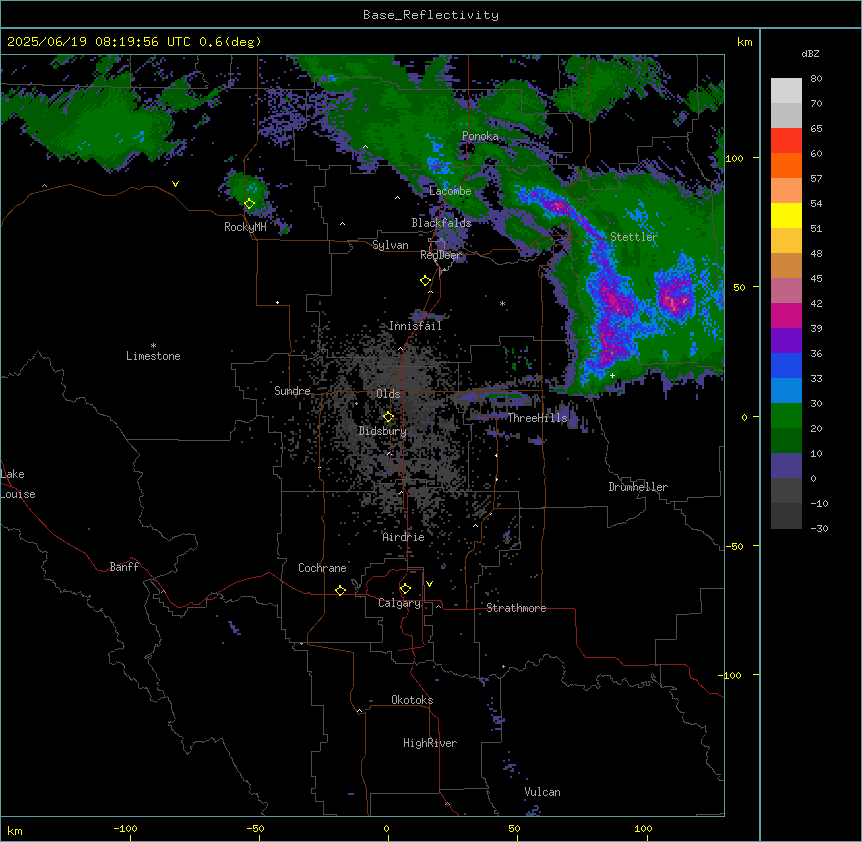Screen dimensions: 862x842
Task: Click the yellow marker south of Red Deer
Action: [425, 281]
